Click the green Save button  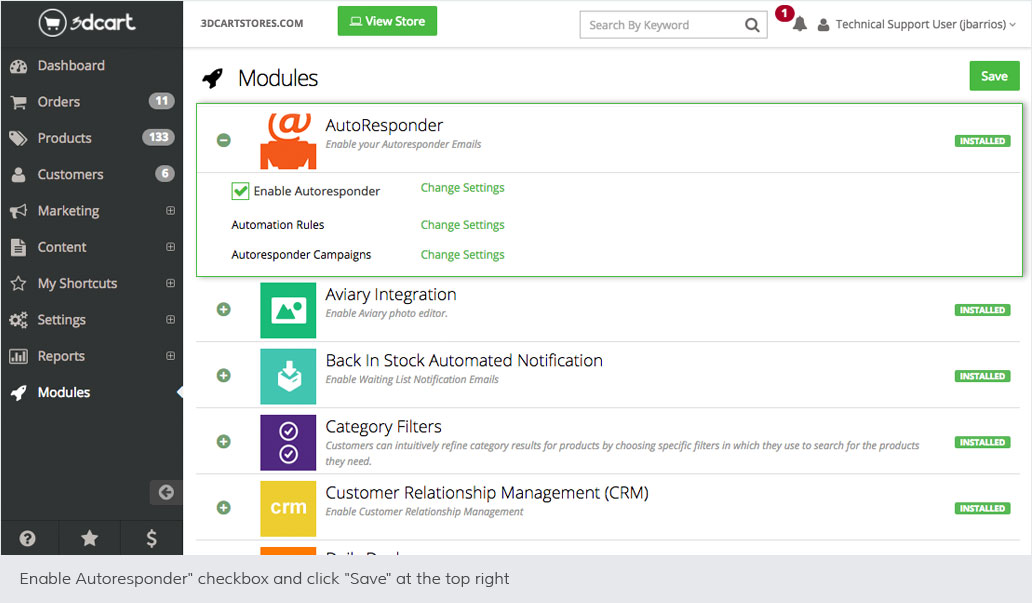tap(994, 76)
